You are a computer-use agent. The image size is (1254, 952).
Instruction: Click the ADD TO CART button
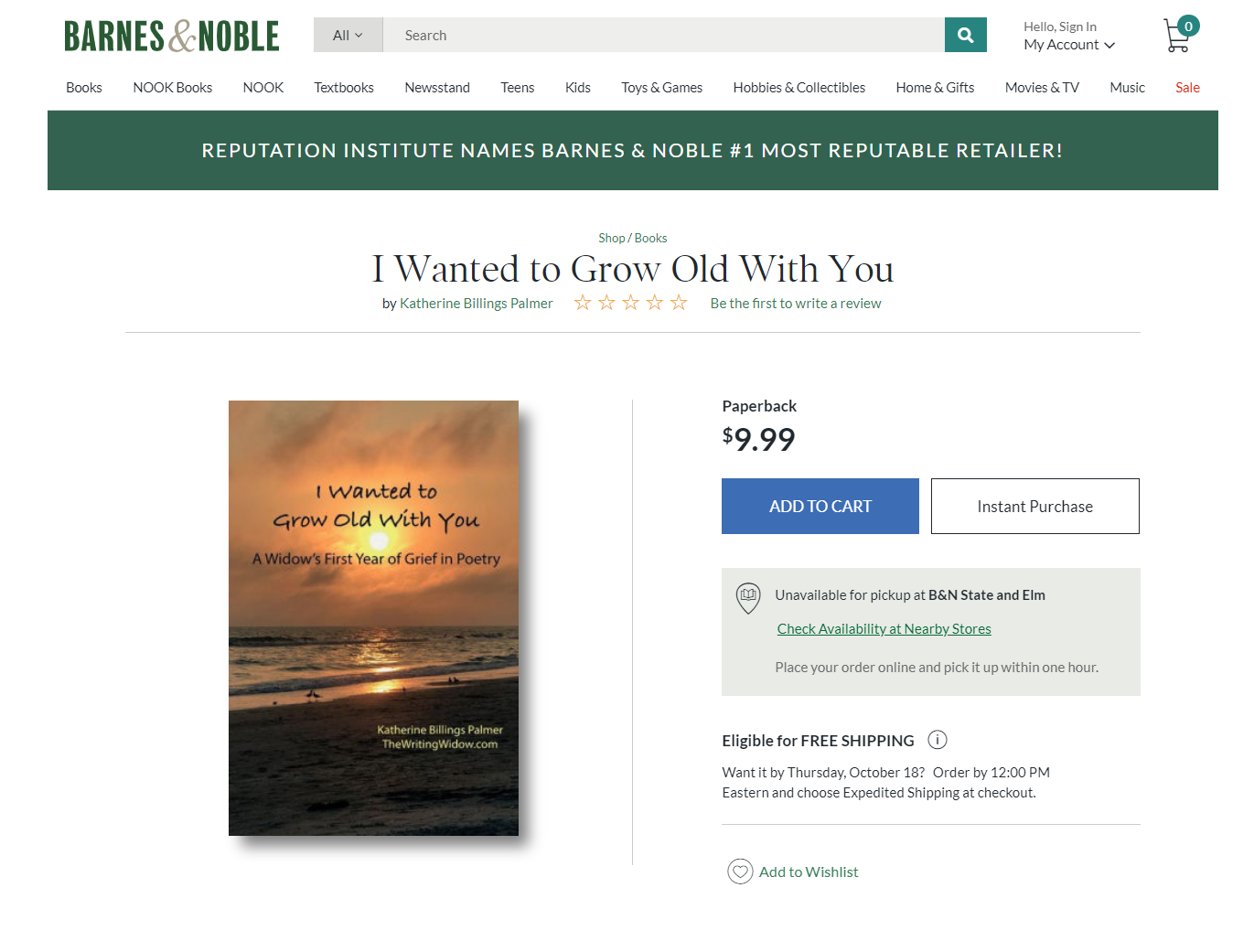pyautogui.click(x=820, y=506)
